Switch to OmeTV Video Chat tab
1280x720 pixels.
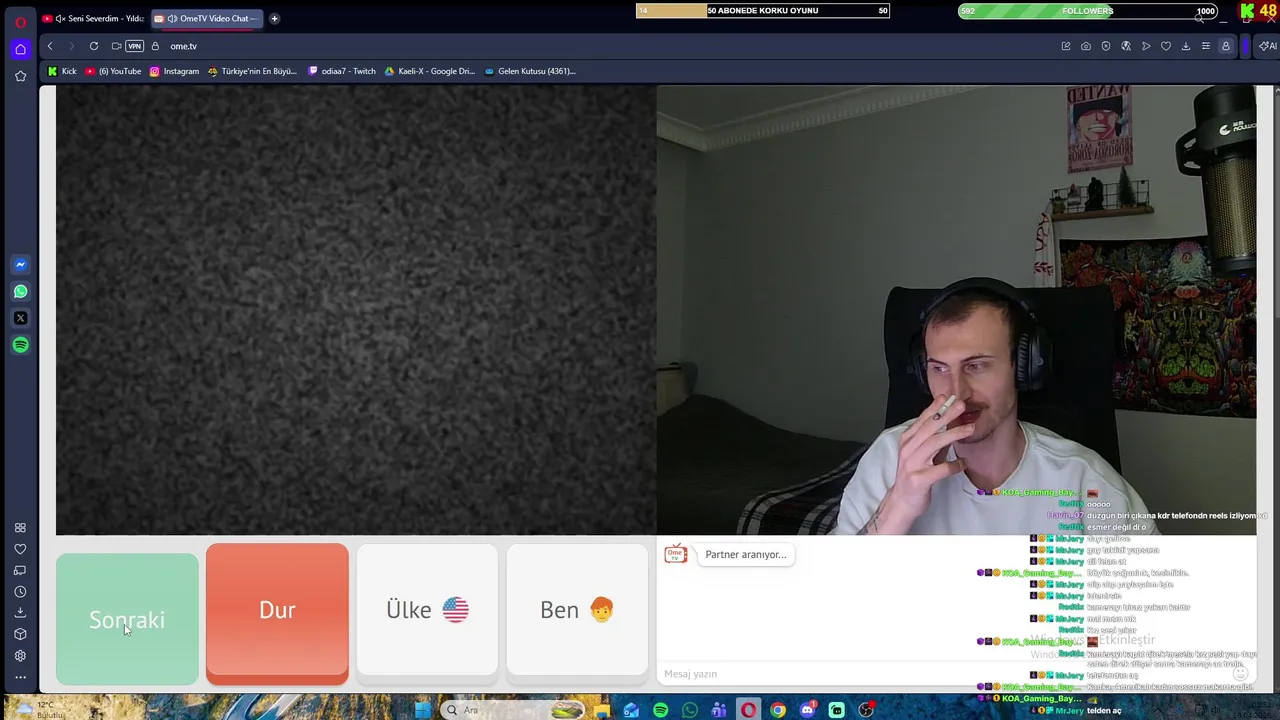(207, 18)
